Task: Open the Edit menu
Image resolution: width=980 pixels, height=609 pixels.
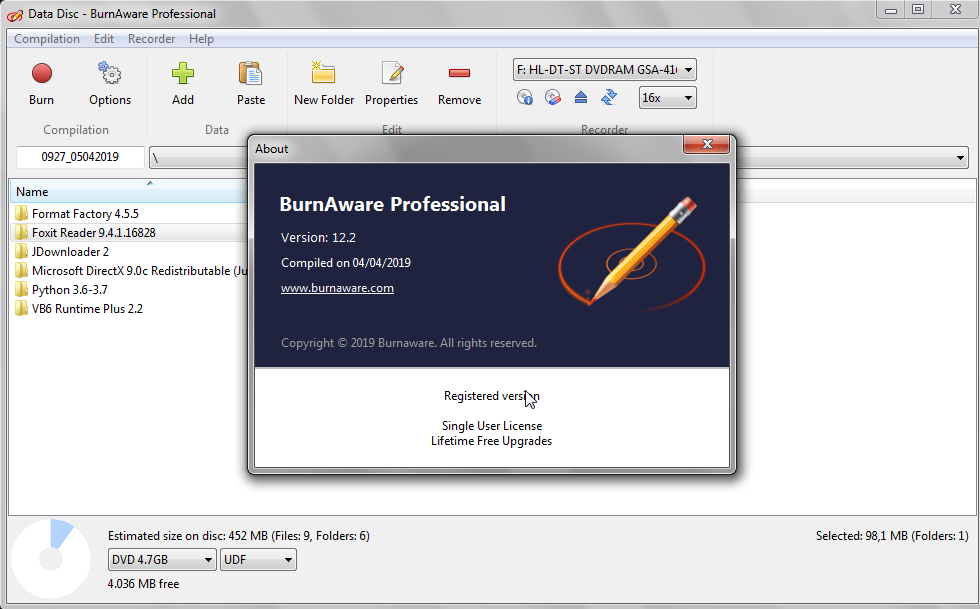Action: [104, 39]
